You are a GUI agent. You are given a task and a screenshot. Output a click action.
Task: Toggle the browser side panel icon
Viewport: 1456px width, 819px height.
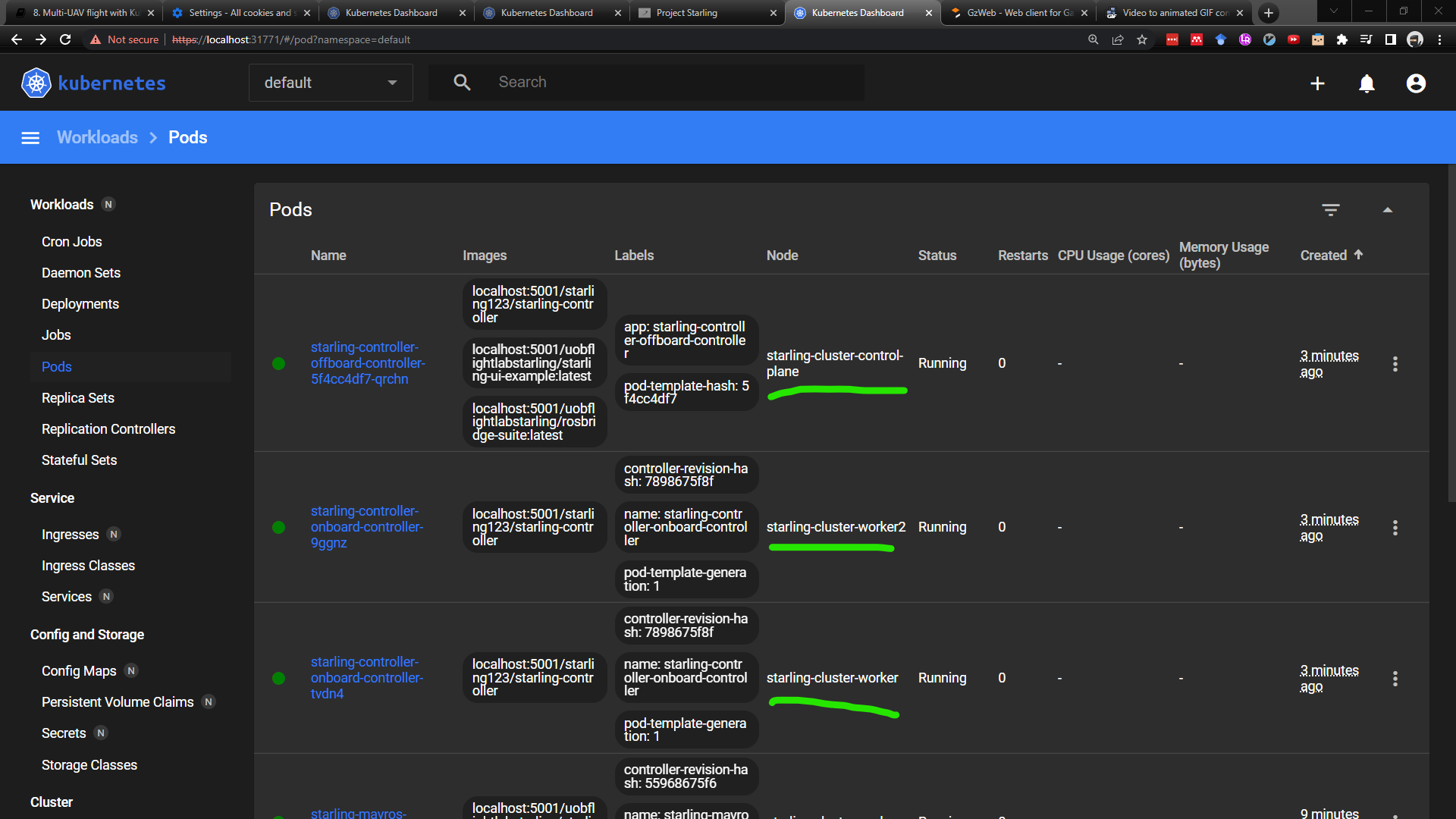(x=1391, y=39)
